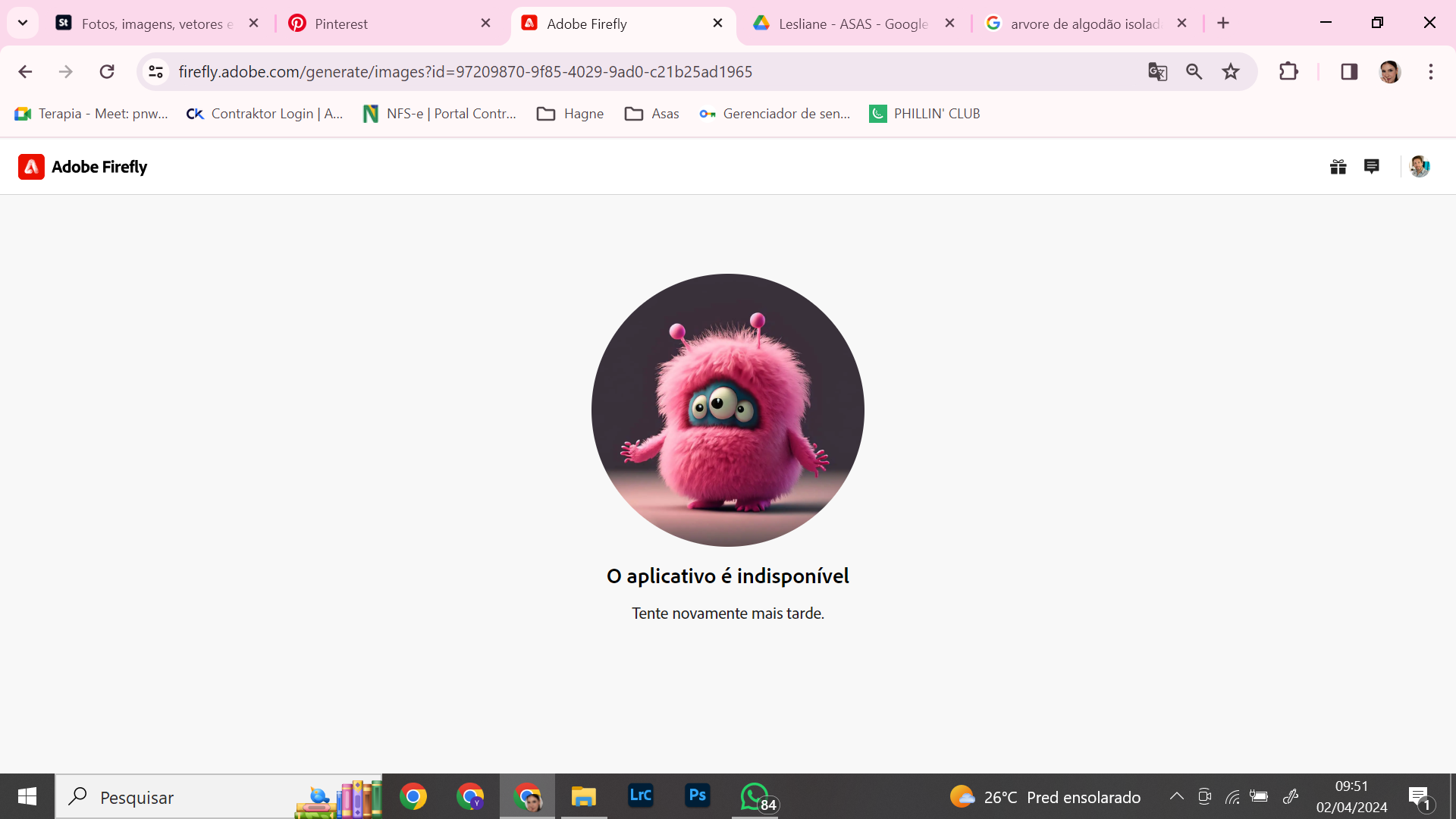
Task: Open the zoom search icon in the address bar
Action: [1194, 71]
